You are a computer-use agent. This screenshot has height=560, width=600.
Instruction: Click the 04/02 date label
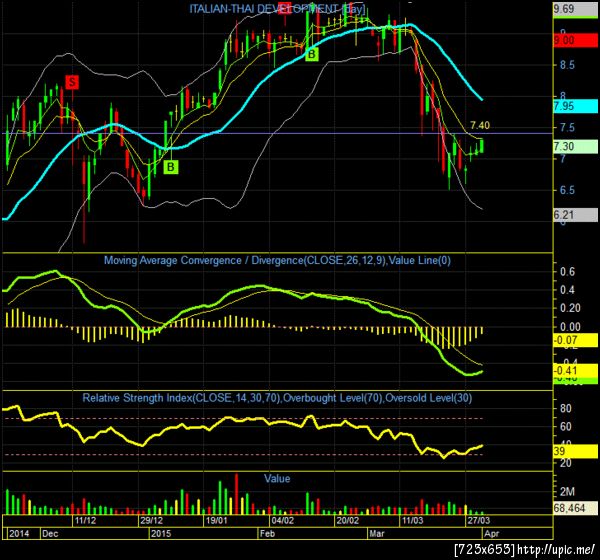coord(282,521)
